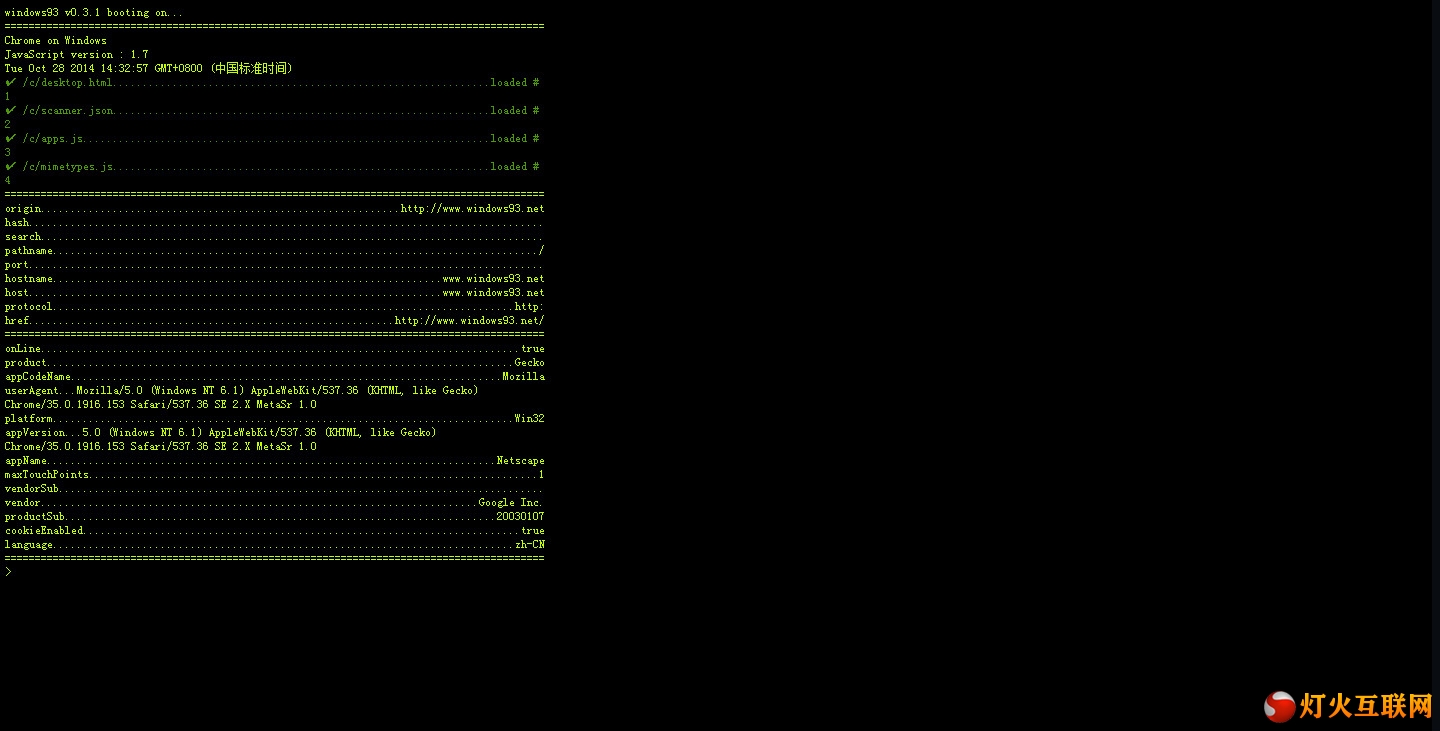
Task: Click the '/c/apps.js' file path text
Action: click(x=53, y=139)
